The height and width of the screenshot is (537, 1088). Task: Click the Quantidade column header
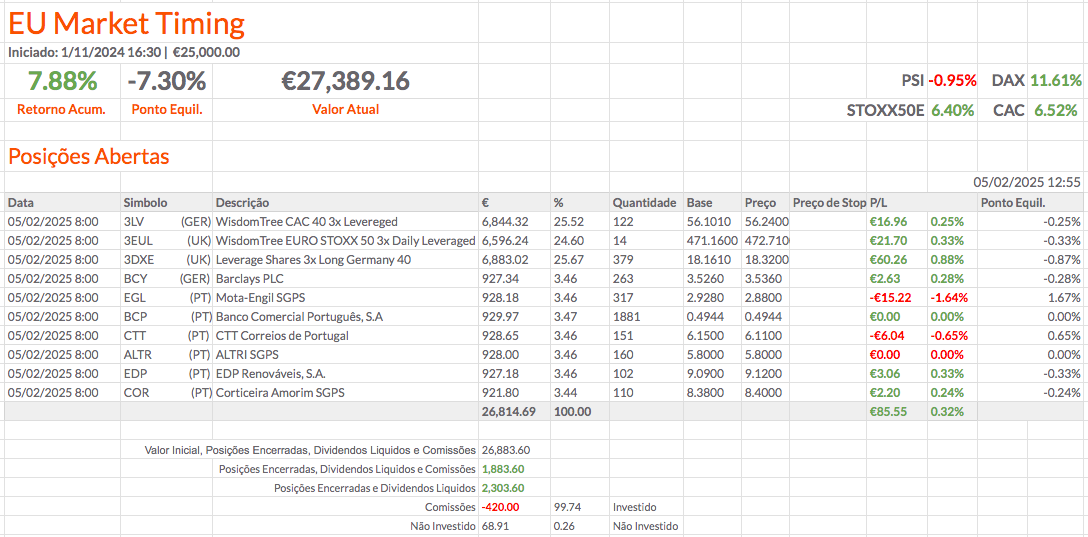tap(644, 203)
